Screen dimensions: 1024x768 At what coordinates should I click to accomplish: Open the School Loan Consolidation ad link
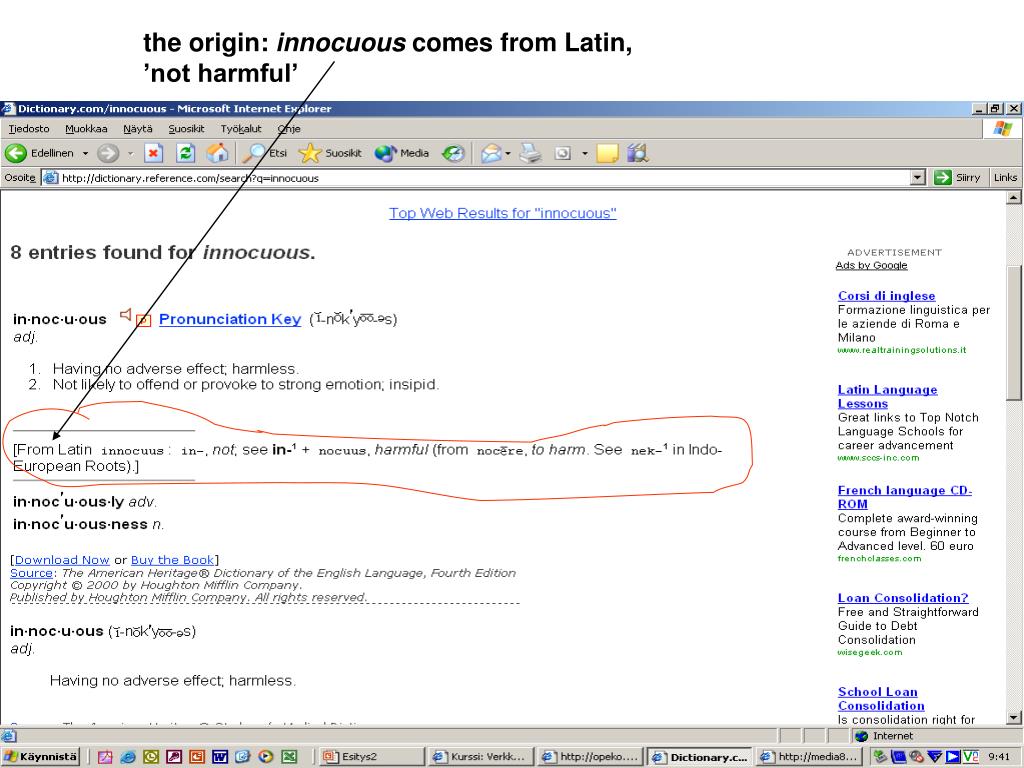881,699
